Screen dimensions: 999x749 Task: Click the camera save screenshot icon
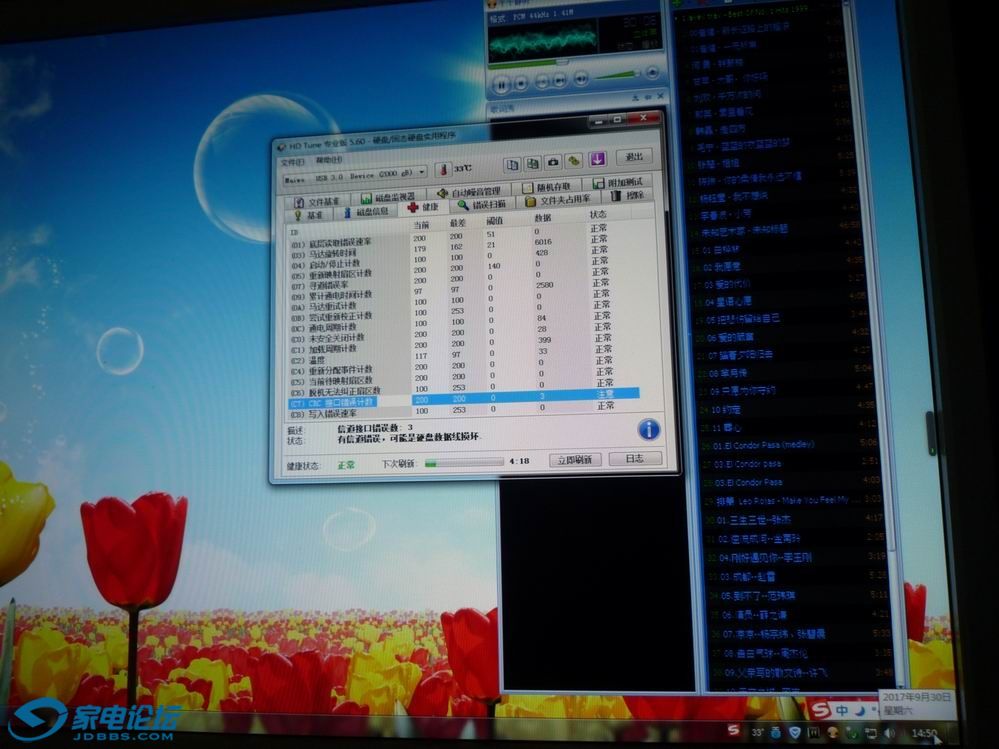[553, 162]
